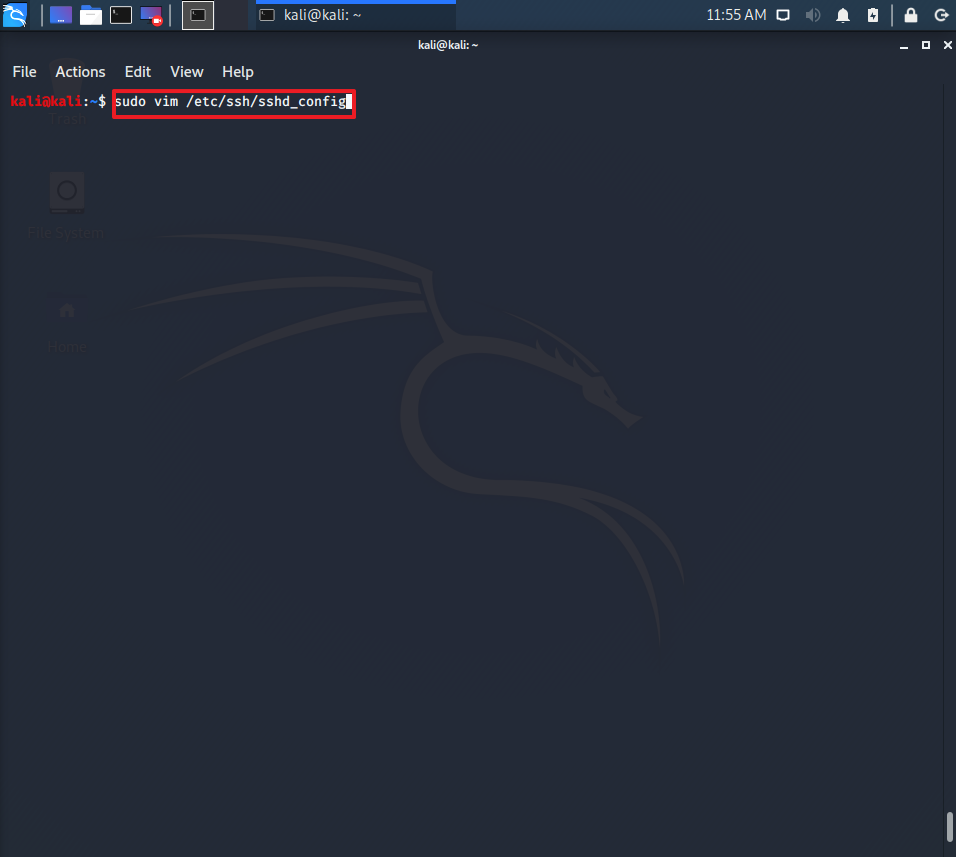Minimize the terminal window
The image size is (956, 857).
click(x=904, y=46)
